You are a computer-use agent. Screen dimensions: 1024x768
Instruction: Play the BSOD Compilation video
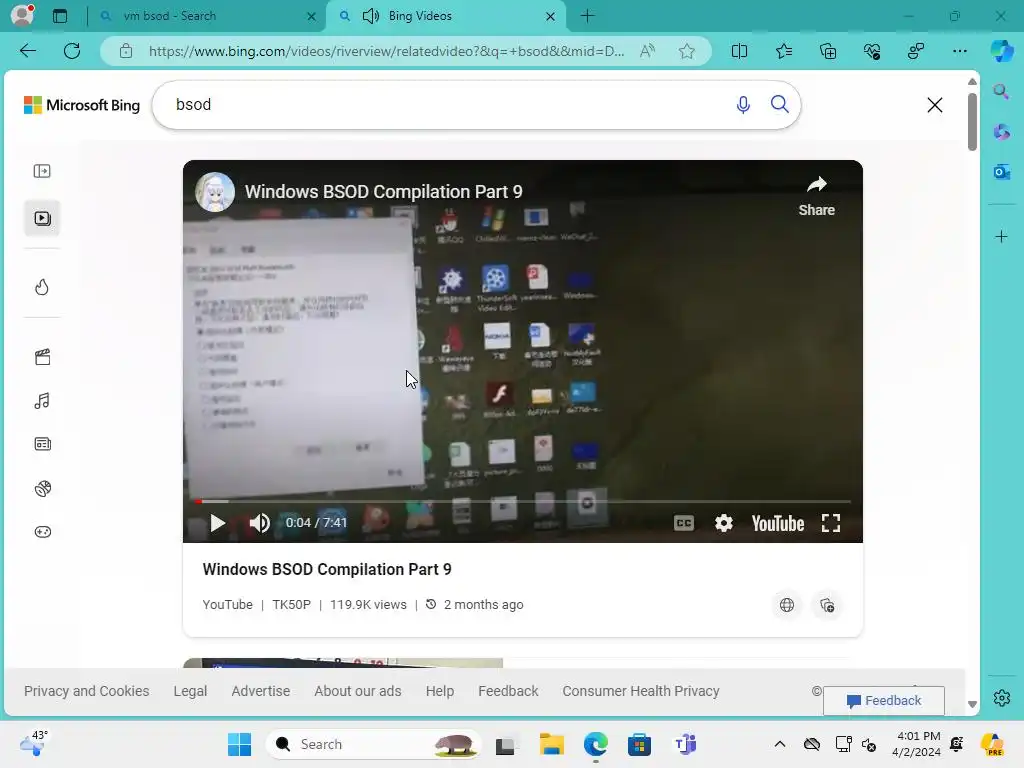point(217,523)
